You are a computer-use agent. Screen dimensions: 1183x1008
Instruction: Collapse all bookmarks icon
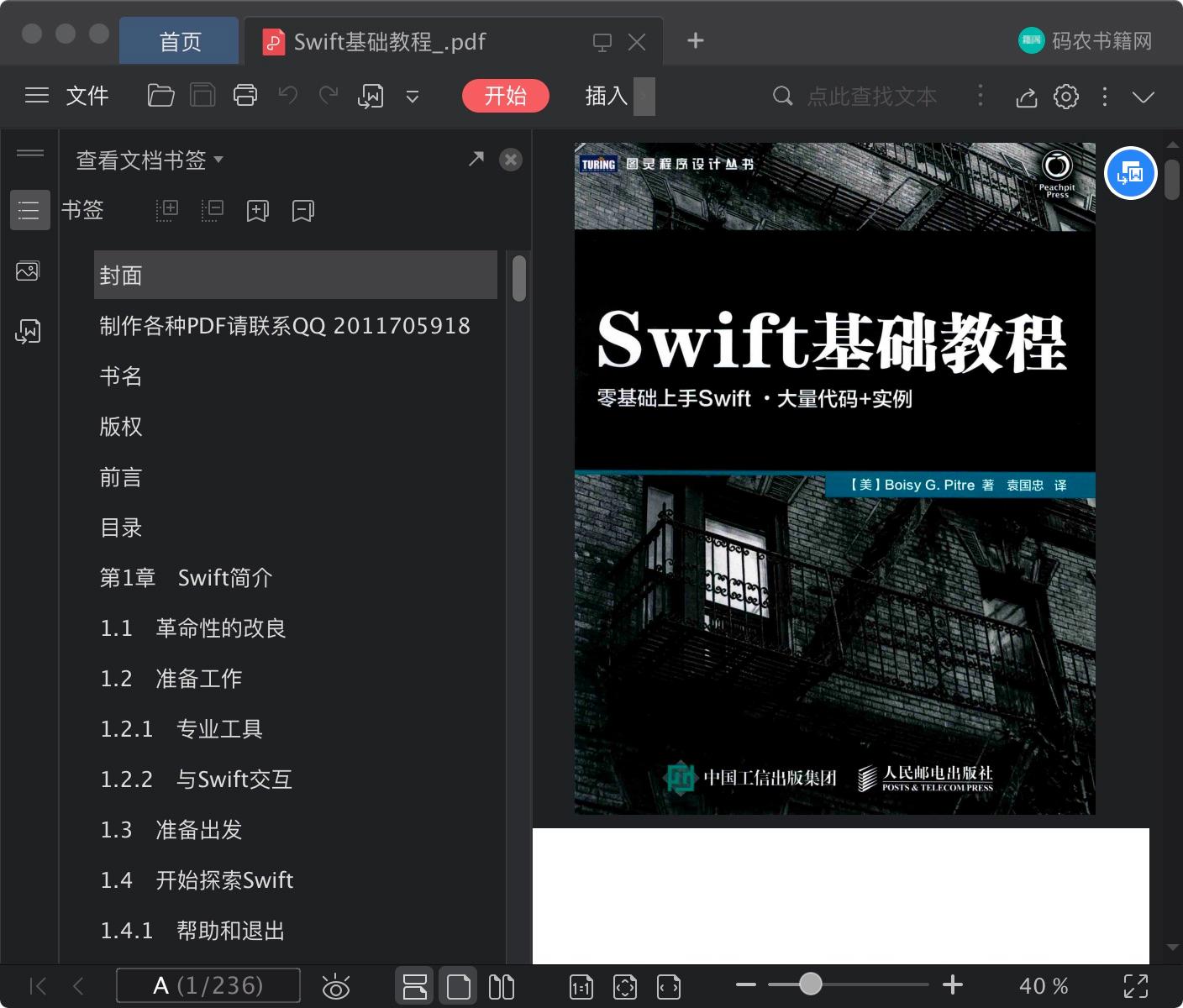[213, 210]
